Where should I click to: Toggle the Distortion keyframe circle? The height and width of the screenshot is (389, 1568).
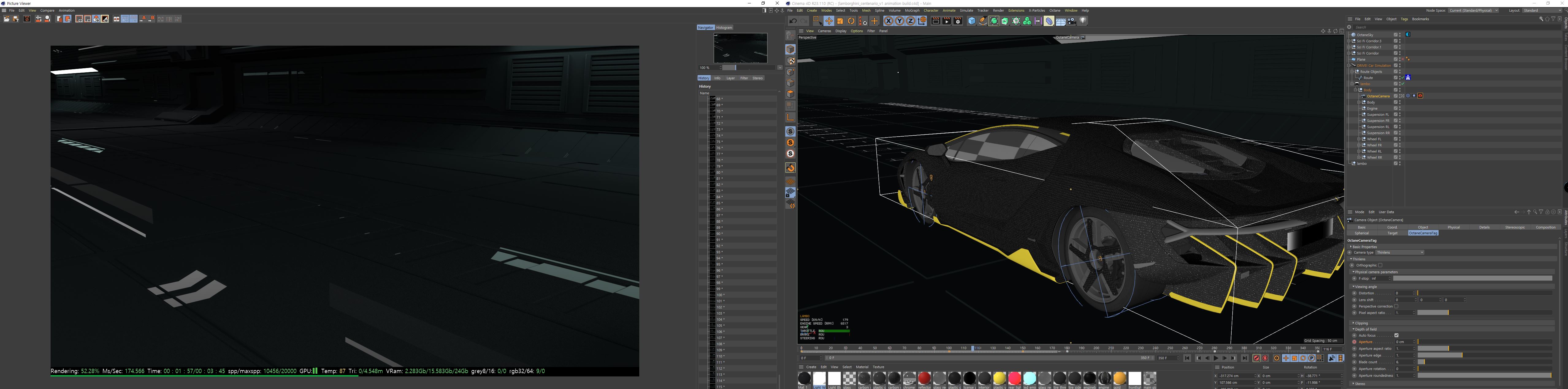coord(1354,293)
